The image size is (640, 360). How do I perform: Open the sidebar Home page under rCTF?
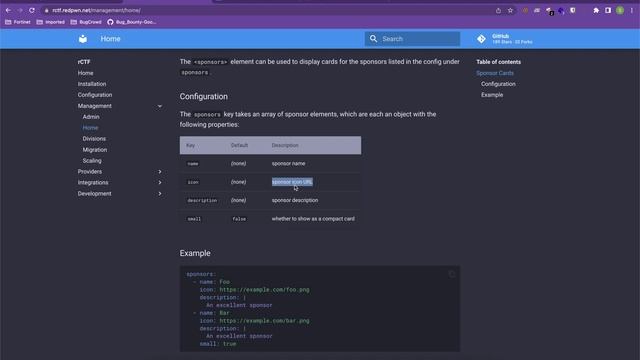(x=85, y=73)
